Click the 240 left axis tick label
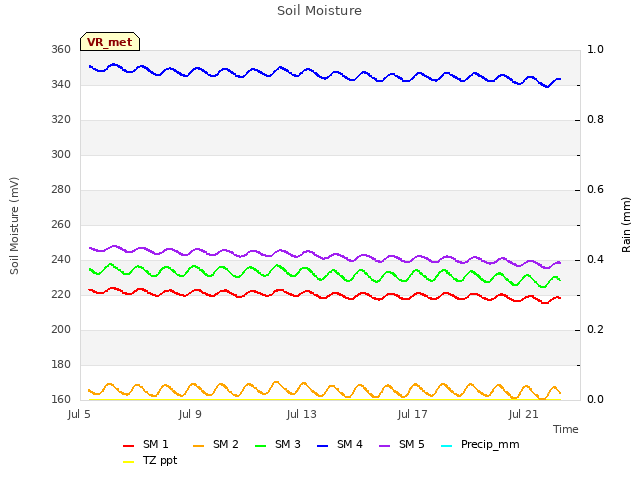This screenshot has width=640, height=480. [61, 260]
